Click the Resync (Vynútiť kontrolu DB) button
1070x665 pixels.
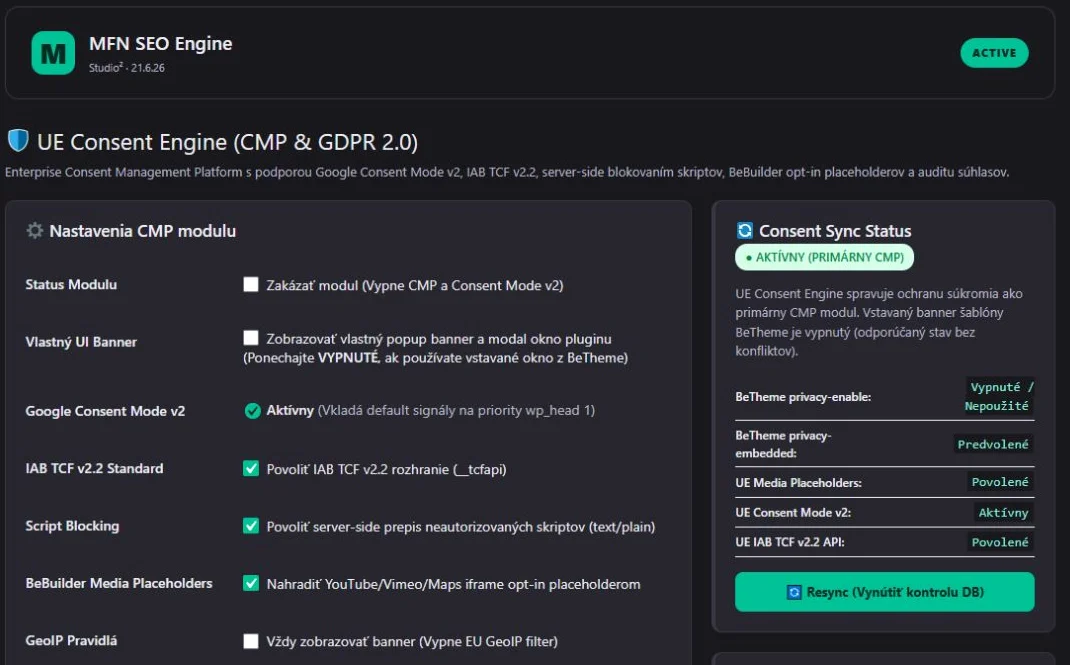(x=884, y=592)
